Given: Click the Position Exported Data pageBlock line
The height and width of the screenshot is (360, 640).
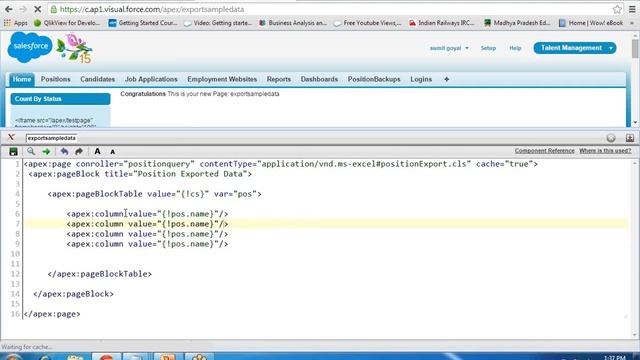Looking at the screenshot, I should click(x=140, y=174).
